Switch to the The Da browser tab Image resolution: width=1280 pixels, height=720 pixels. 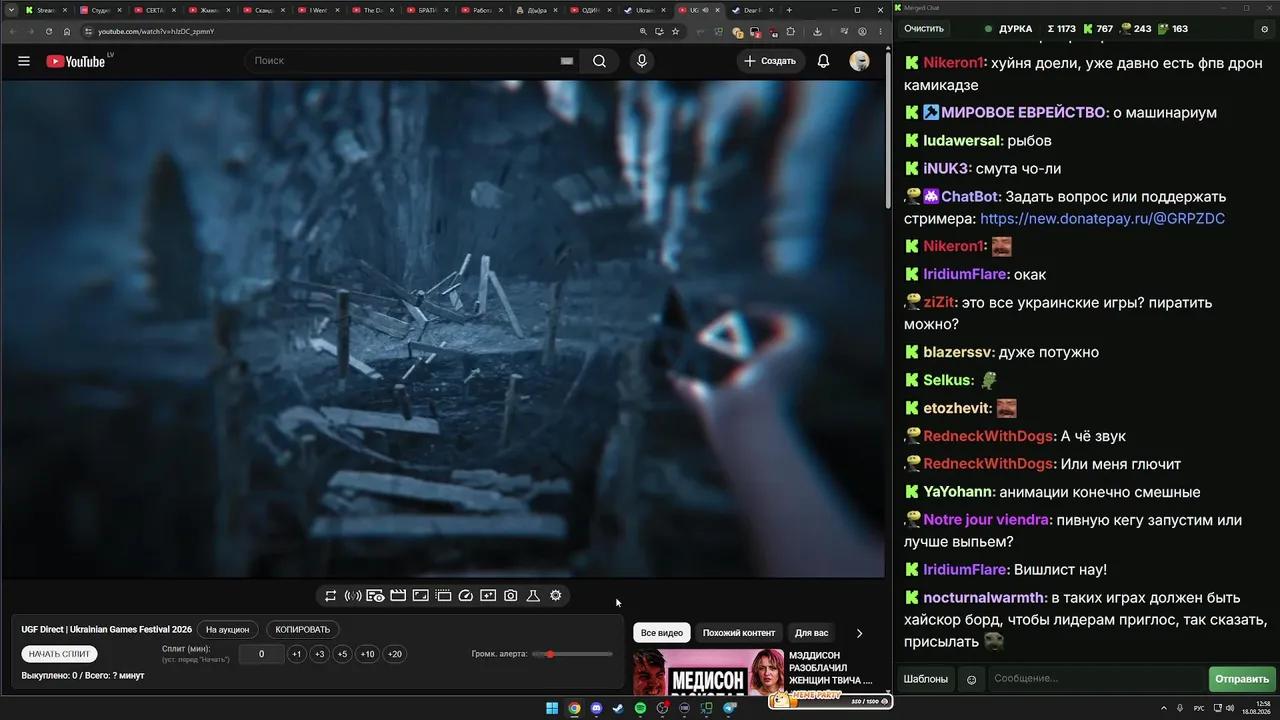[372, 10]
